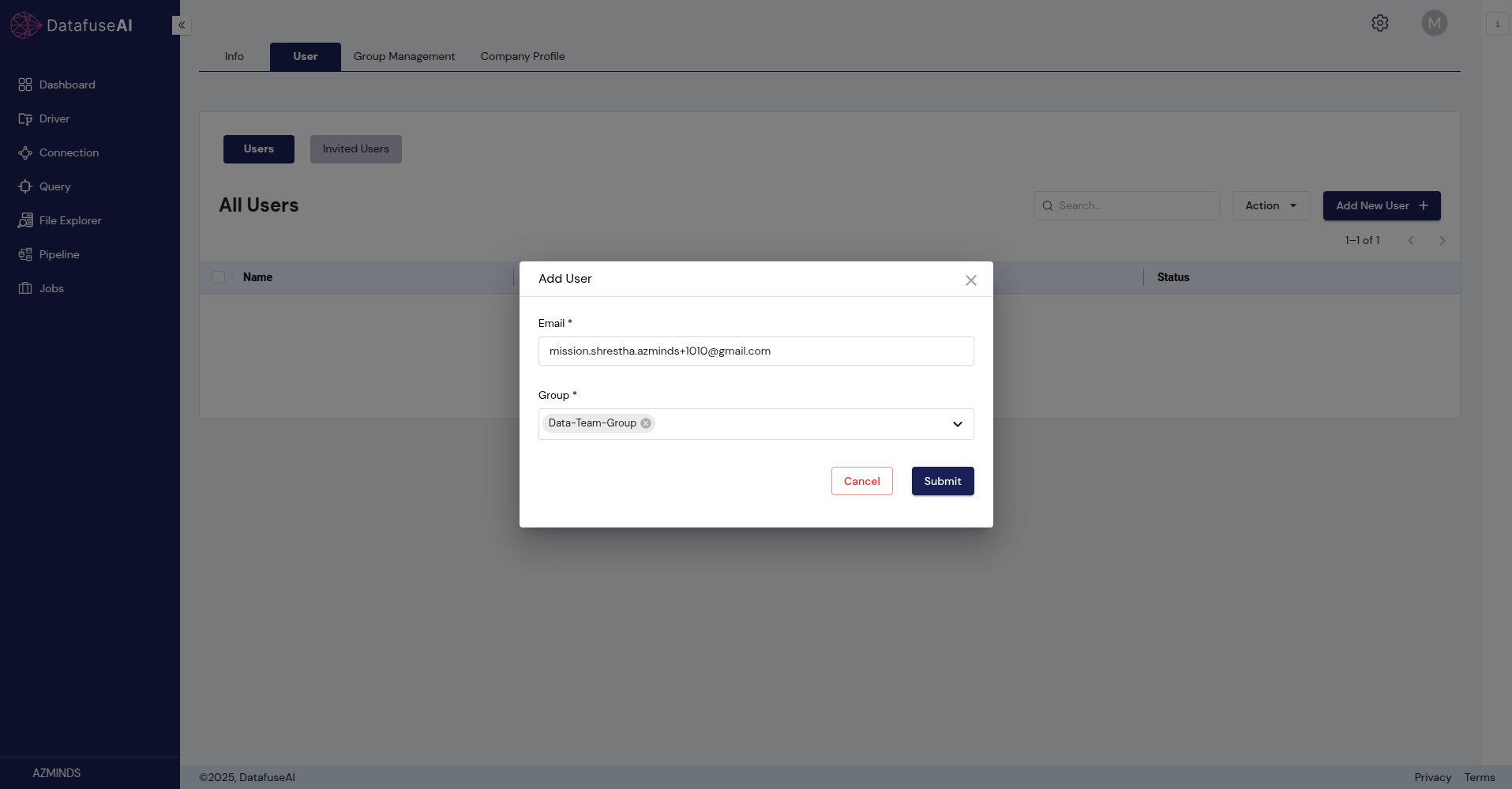Screen dimensions: 1512x789
Task: Close the Add User dialog with X
Action: 970,280
